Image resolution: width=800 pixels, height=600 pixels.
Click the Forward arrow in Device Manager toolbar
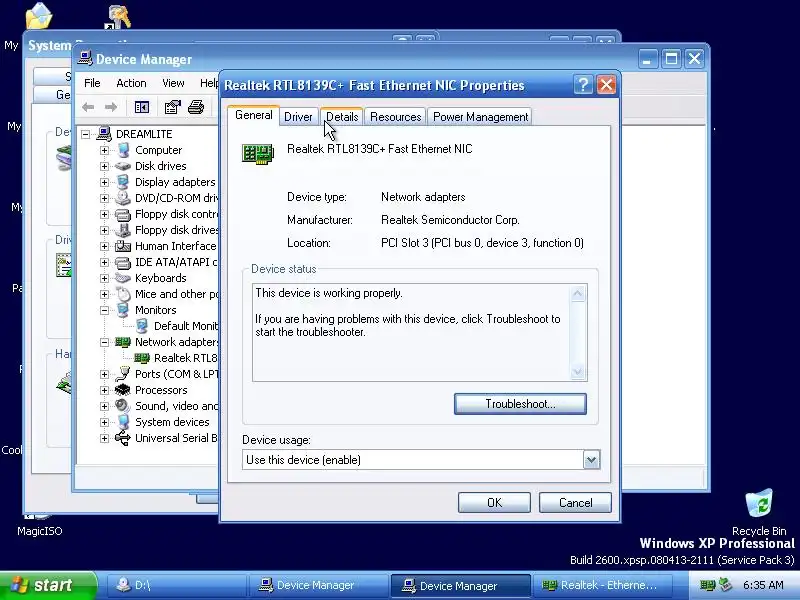pyautogui.click(x=111, y=107)
